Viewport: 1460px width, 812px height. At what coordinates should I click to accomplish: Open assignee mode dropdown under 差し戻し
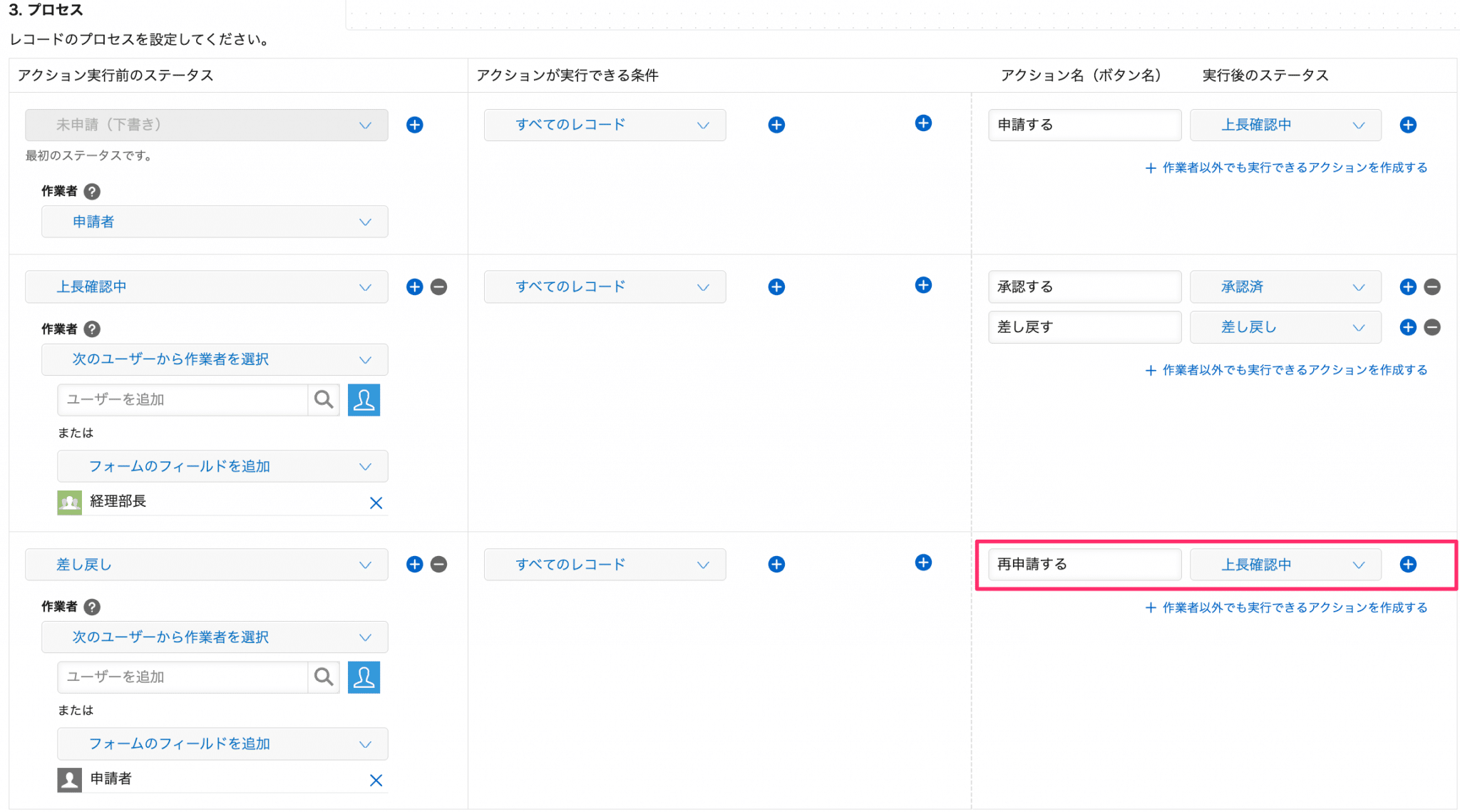[215, 637]
